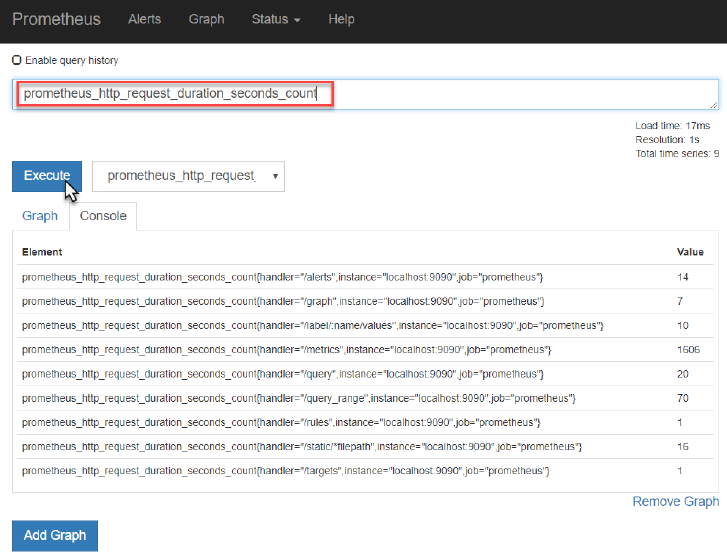Select the /rules handler result row
The width and height of the screenshot is (727, 554).
click(365, 422)
